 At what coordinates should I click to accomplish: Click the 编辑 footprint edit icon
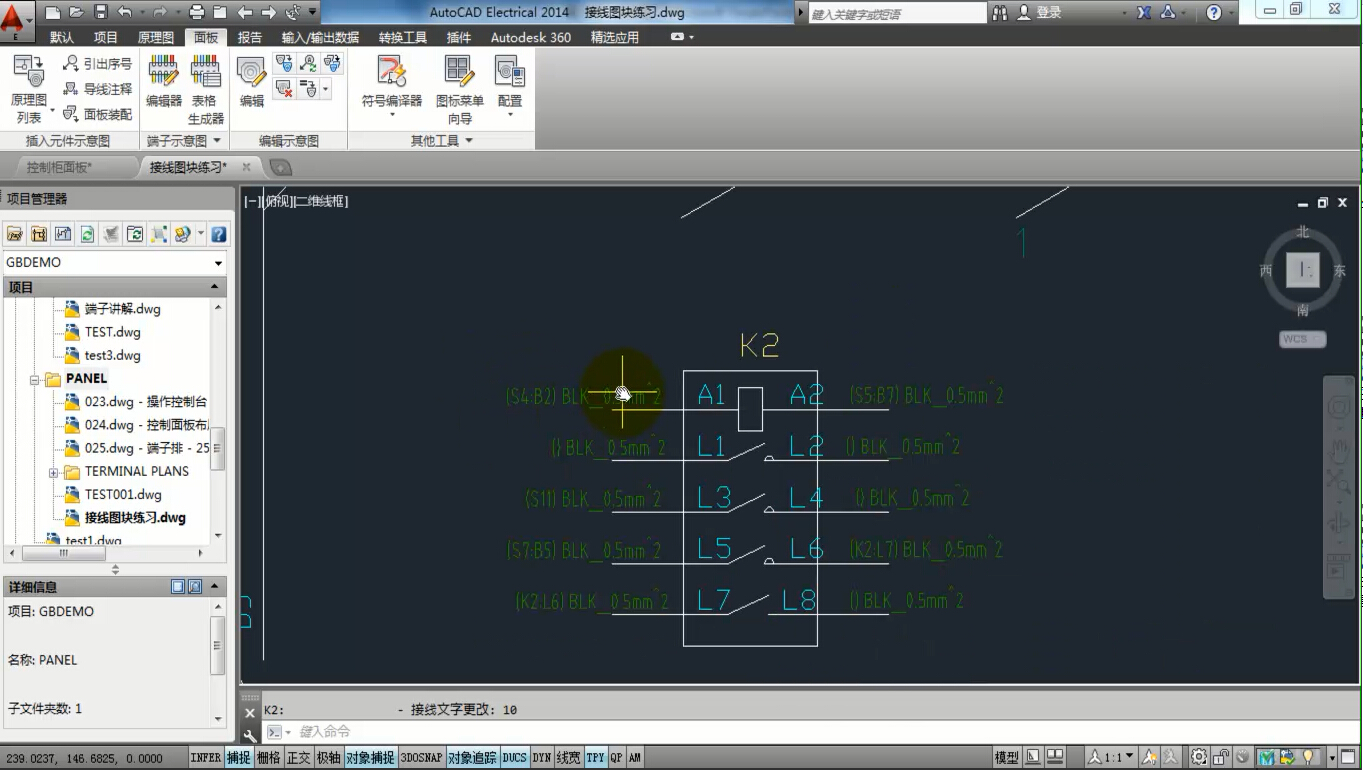(x=251, y=73)
